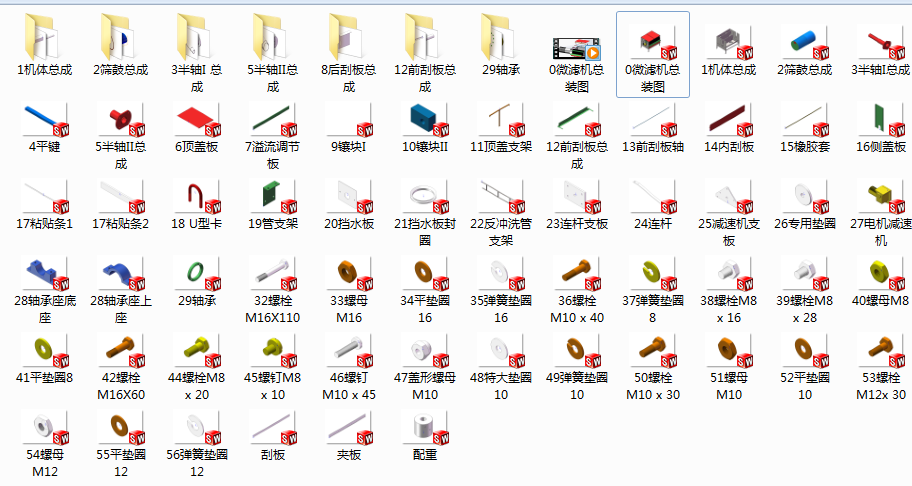Select the 17粘贴条2 file
The image size is (912, 486).
pyautogui.click(x=121, y=205)
